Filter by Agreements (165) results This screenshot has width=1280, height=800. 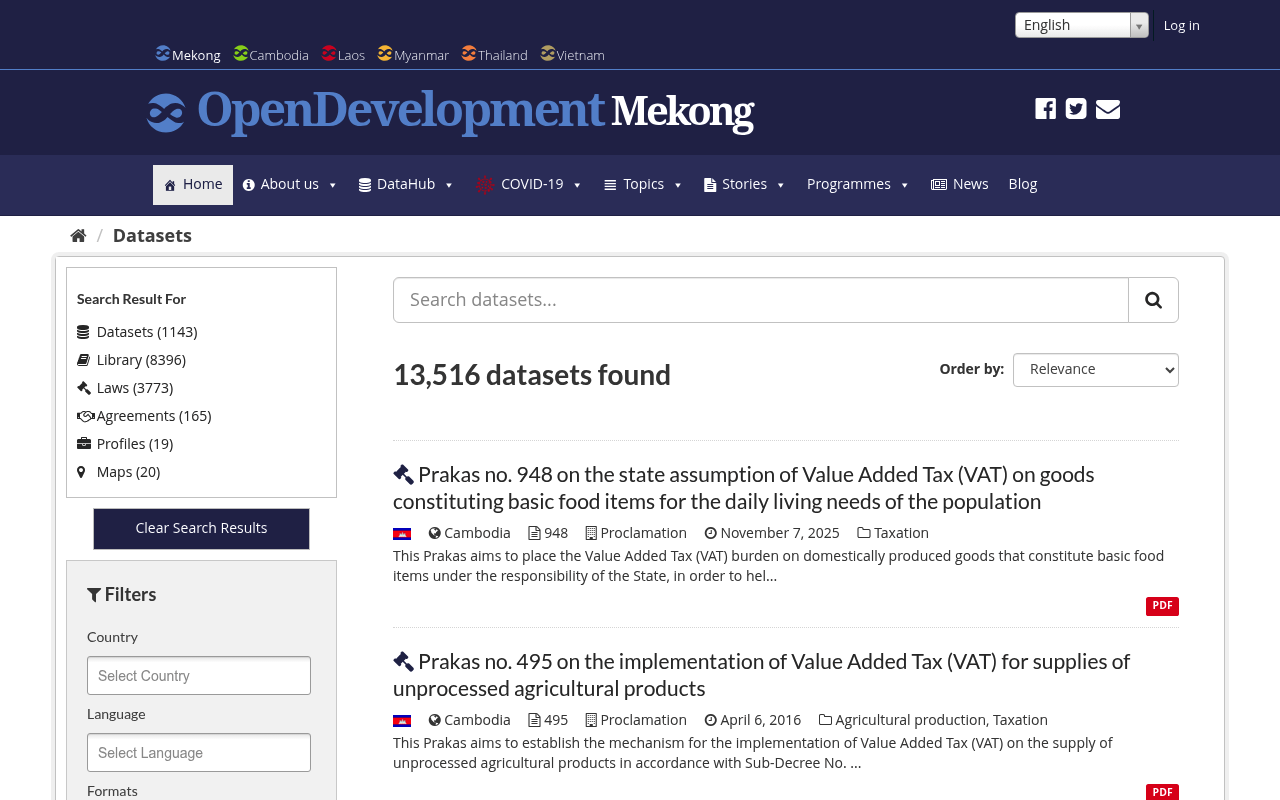[x=154, y=416]
